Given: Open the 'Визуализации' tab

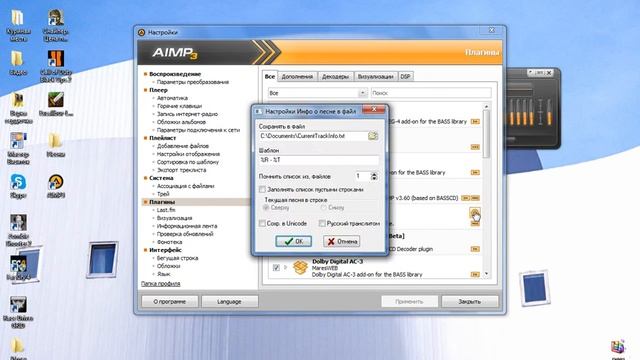Looking at the screenshot, I should click(x=376, y=77).
